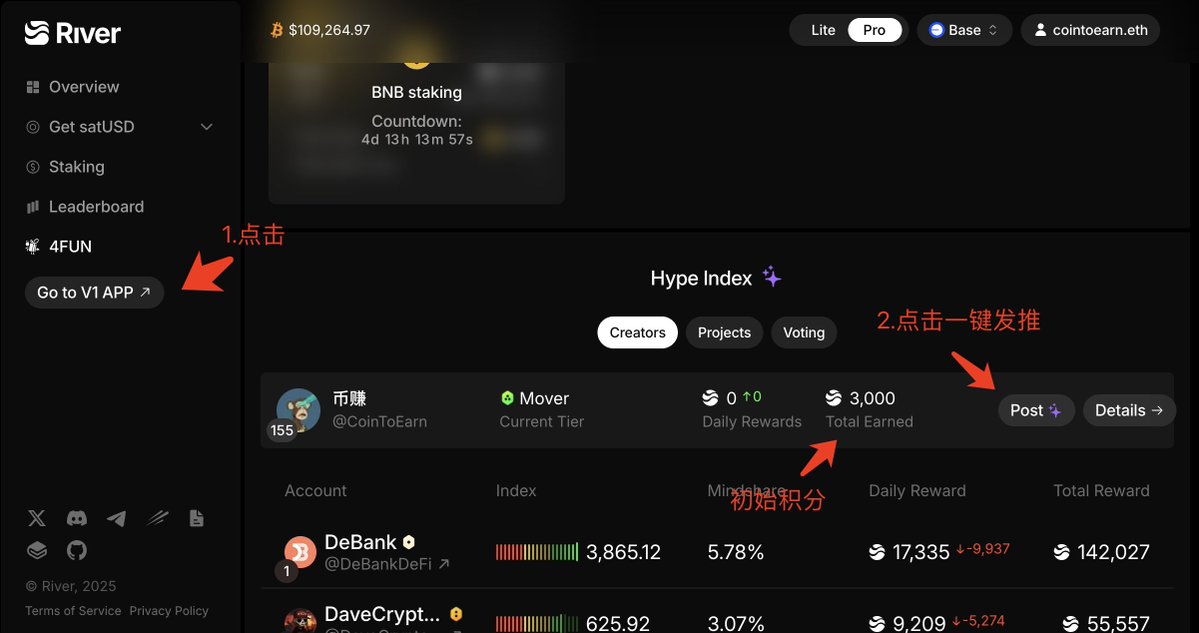The height and width of the screenshot is (633, 1199).
Task: Click DeBank's index heat bar
Action: click(537, 552)
